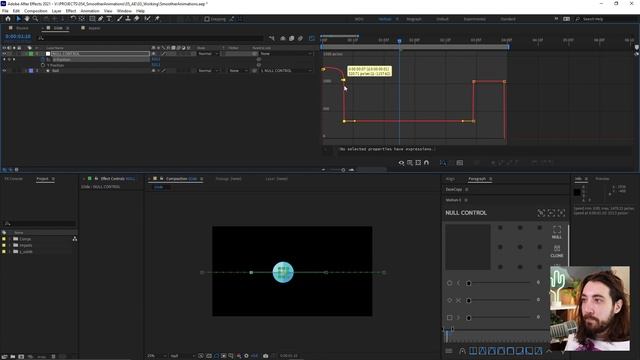Open Mode dropdown of Ball layer
The height and width of the screenshot is (360, 640).
(208, 71)
